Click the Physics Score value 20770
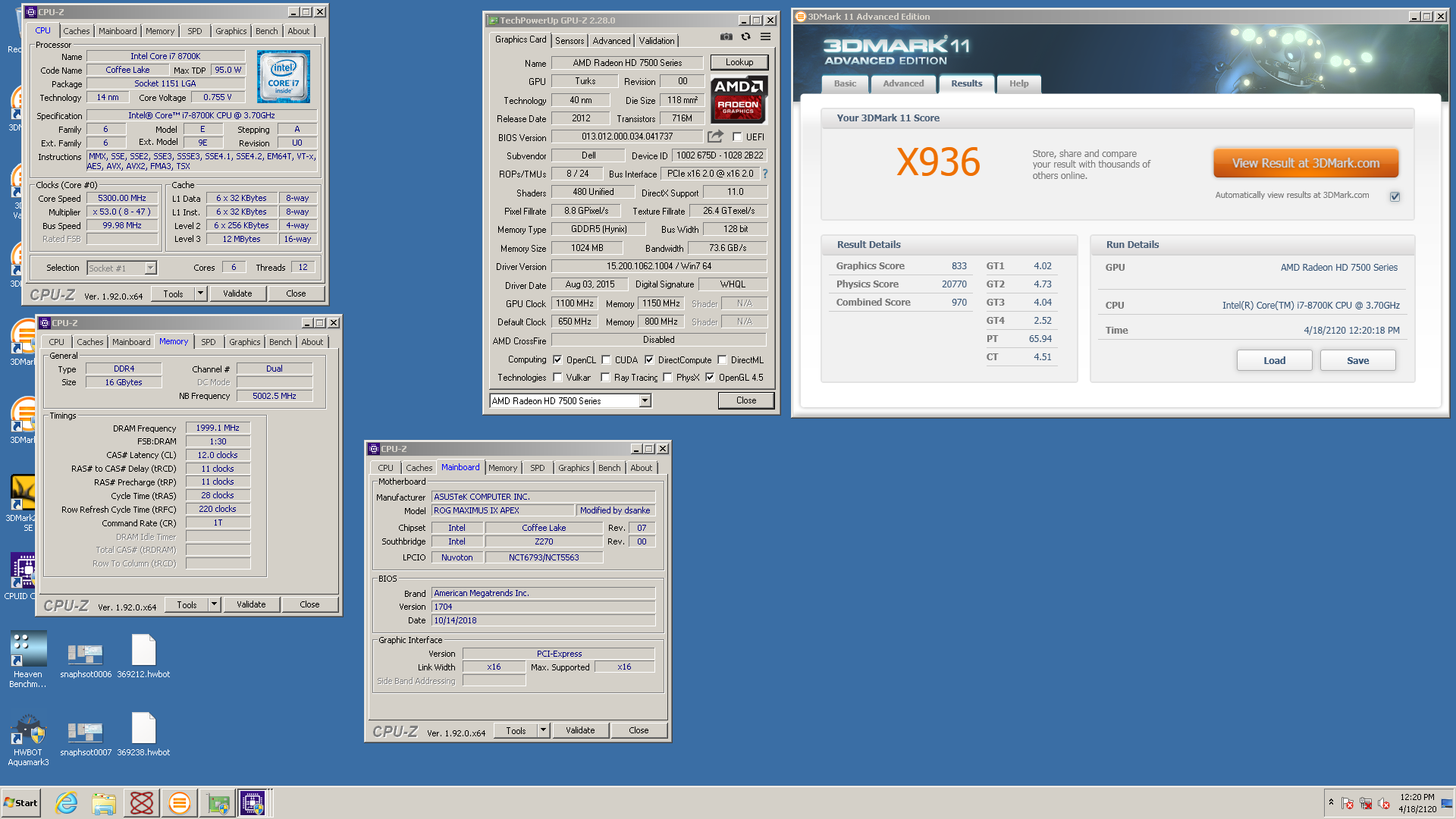This screenshot has height=819, width=1456. point(954,284)
